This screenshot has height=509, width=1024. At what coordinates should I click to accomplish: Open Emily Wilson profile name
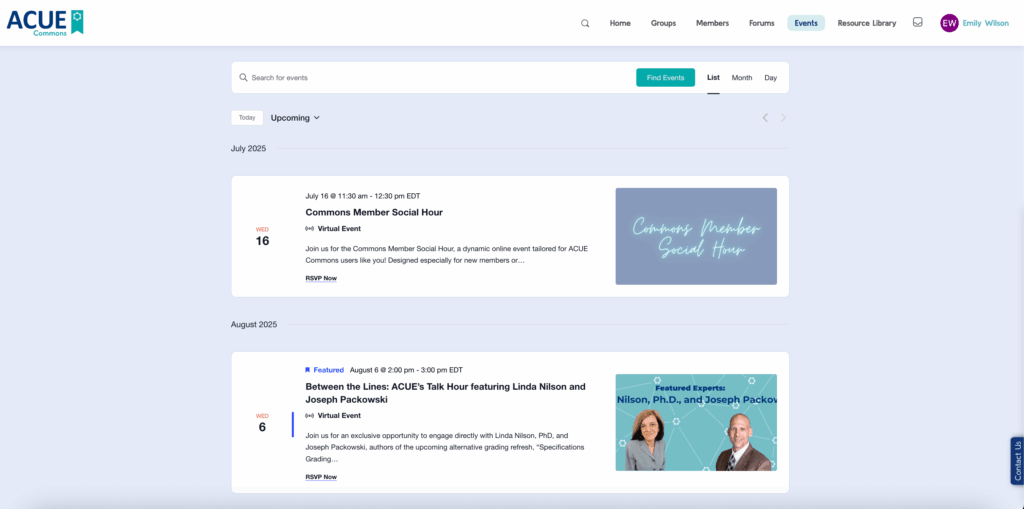coord(985,23)
